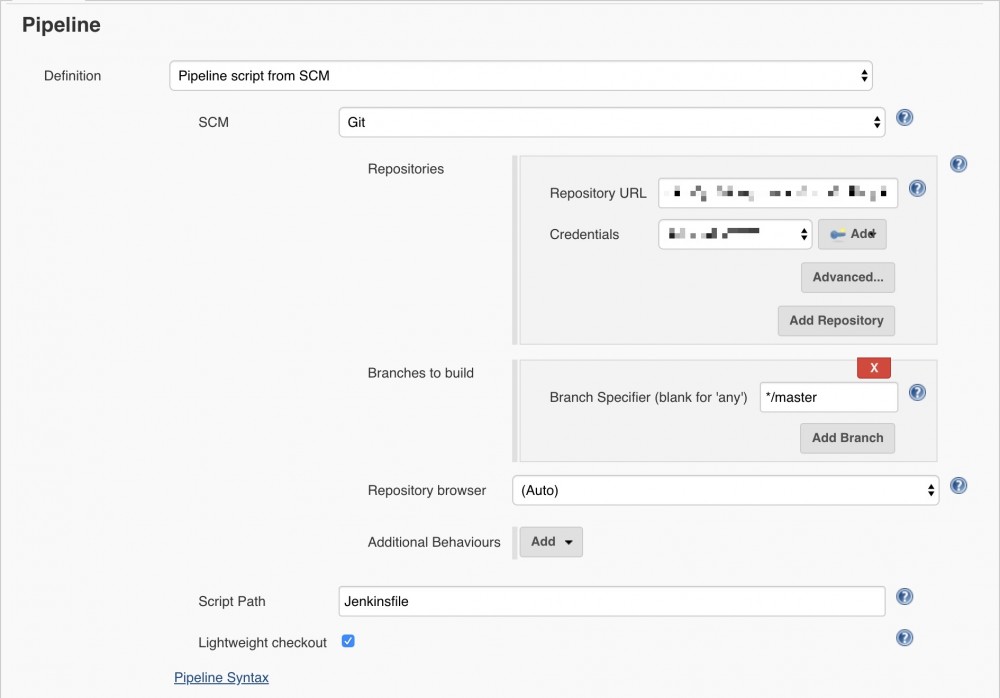Click the help icon beside Repository URL
This screenshot has width=1000, height=698.
(916, 188)
